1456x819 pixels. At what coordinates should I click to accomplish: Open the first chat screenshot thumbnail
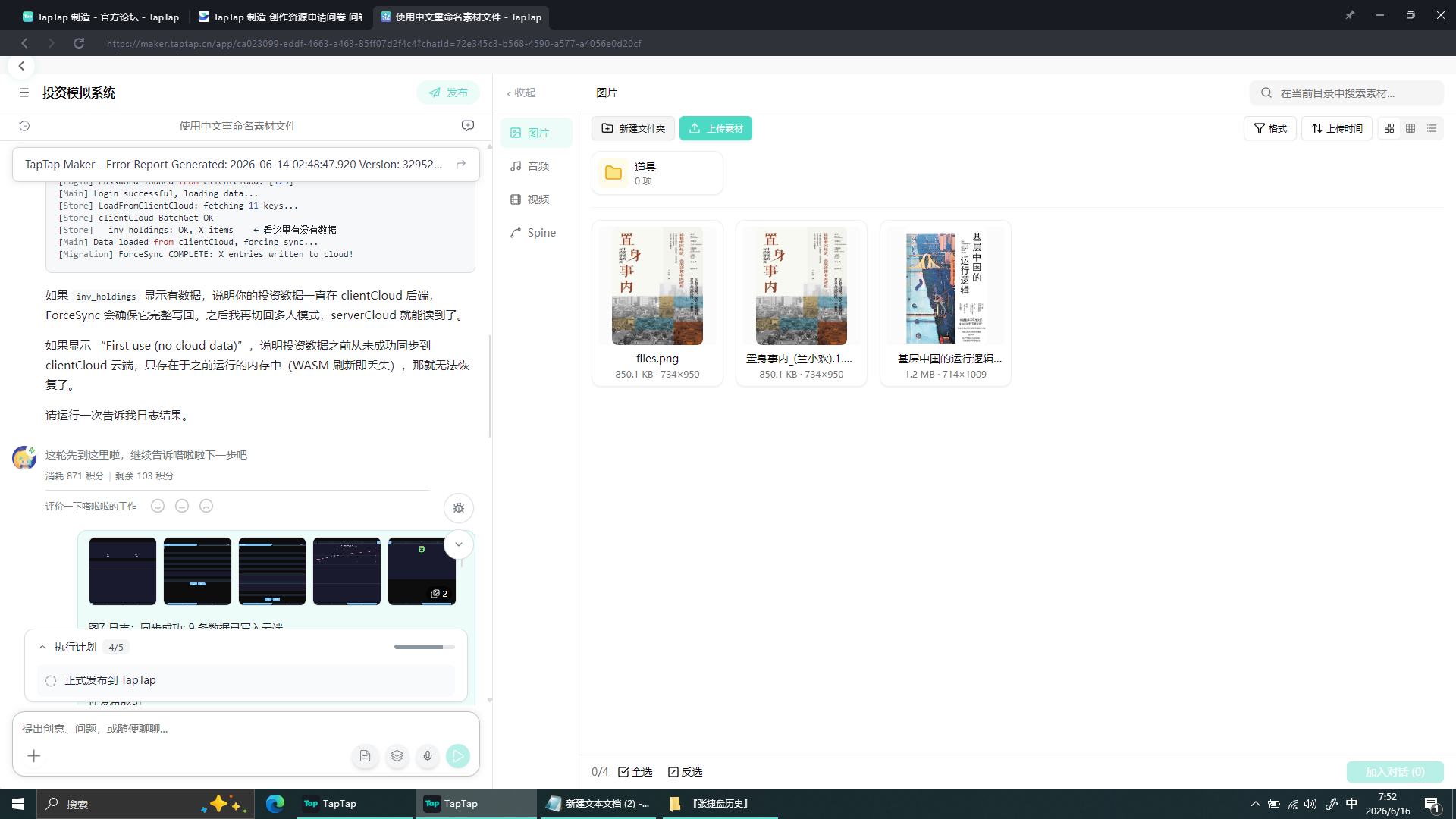pyautogui.click(x=123, y=571)
